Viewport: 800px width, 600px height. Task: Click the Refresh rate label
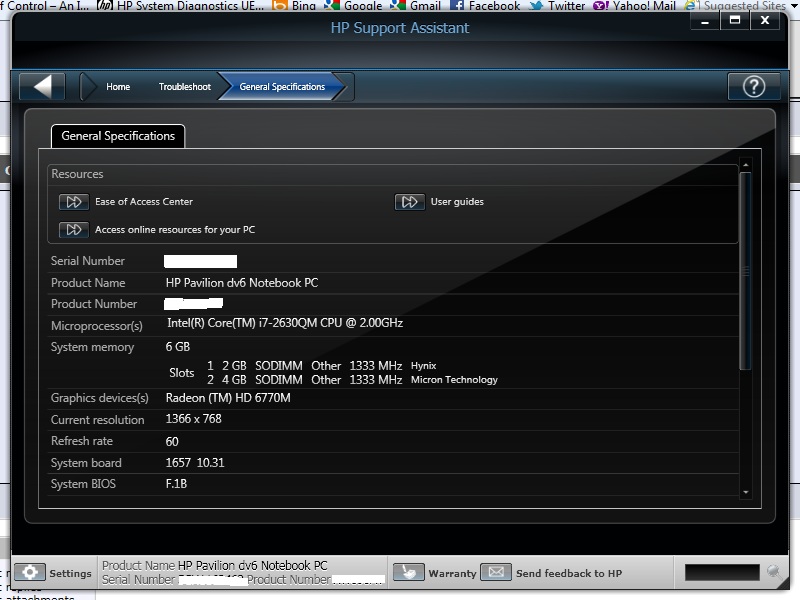click(82, 441)
